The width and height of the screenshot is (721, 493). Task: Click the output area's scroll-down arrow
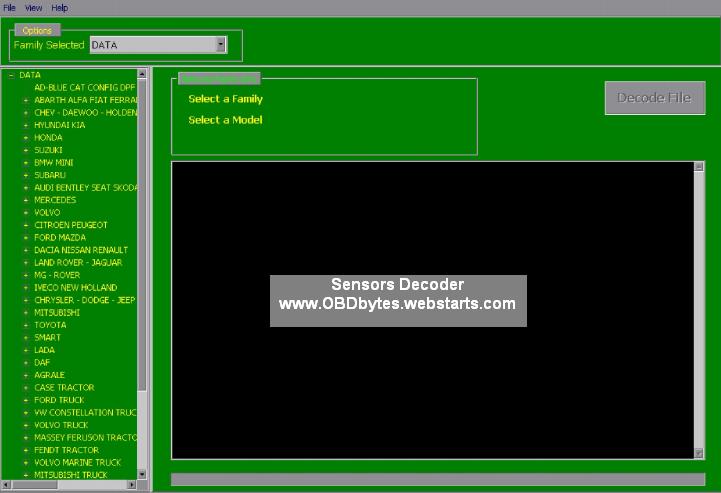click(699, 453)
